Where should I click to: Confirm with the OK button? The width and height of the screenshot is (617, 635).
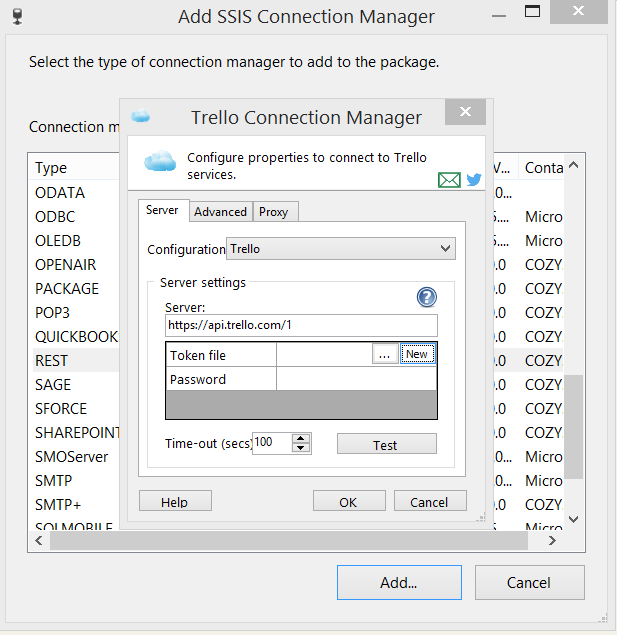click(349, 501)
